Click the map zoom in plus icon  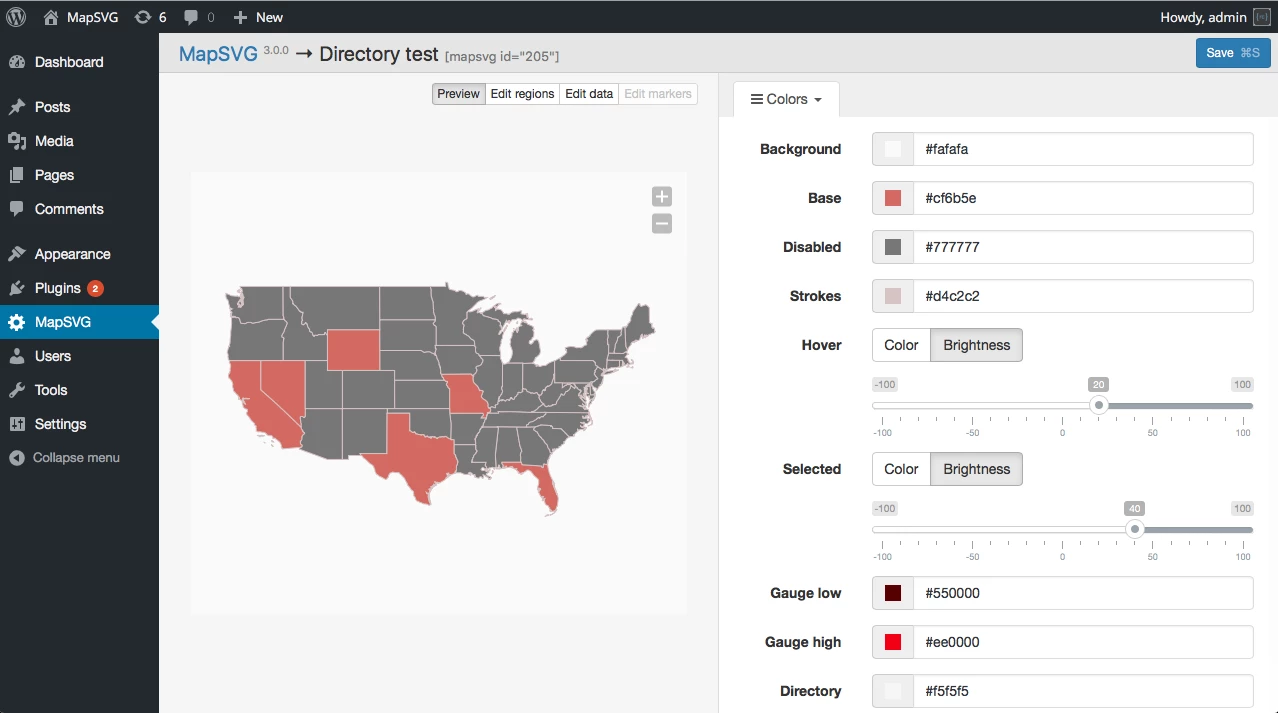pyautogui.click(x=661, y=196)
